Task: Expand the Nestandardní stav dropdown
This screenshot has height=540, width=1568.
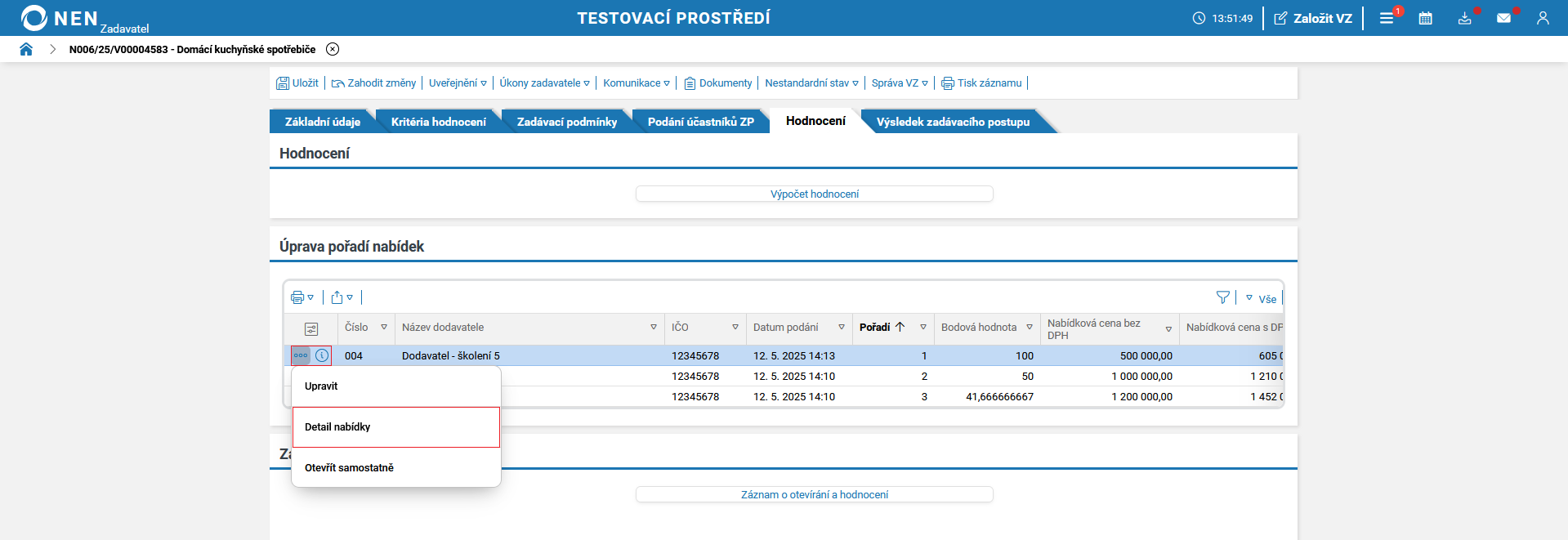Action: click(x=811, y=83)
